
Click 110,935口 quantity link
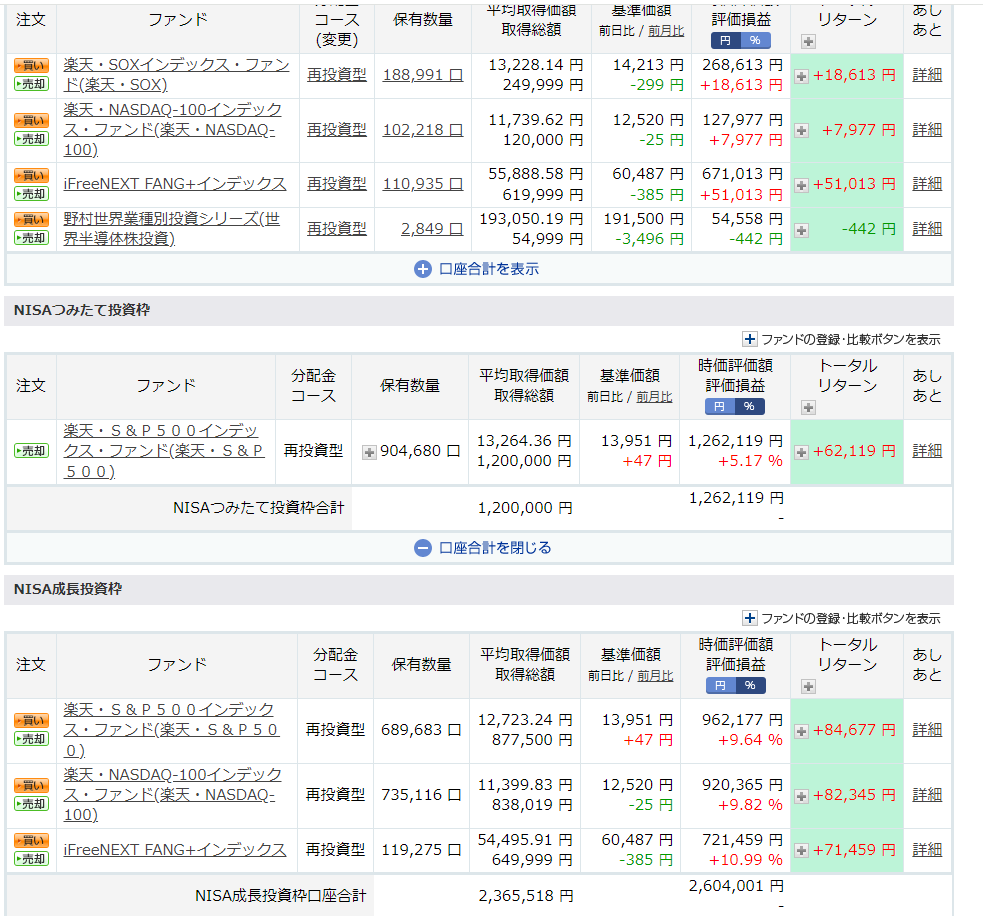(423, 184)
